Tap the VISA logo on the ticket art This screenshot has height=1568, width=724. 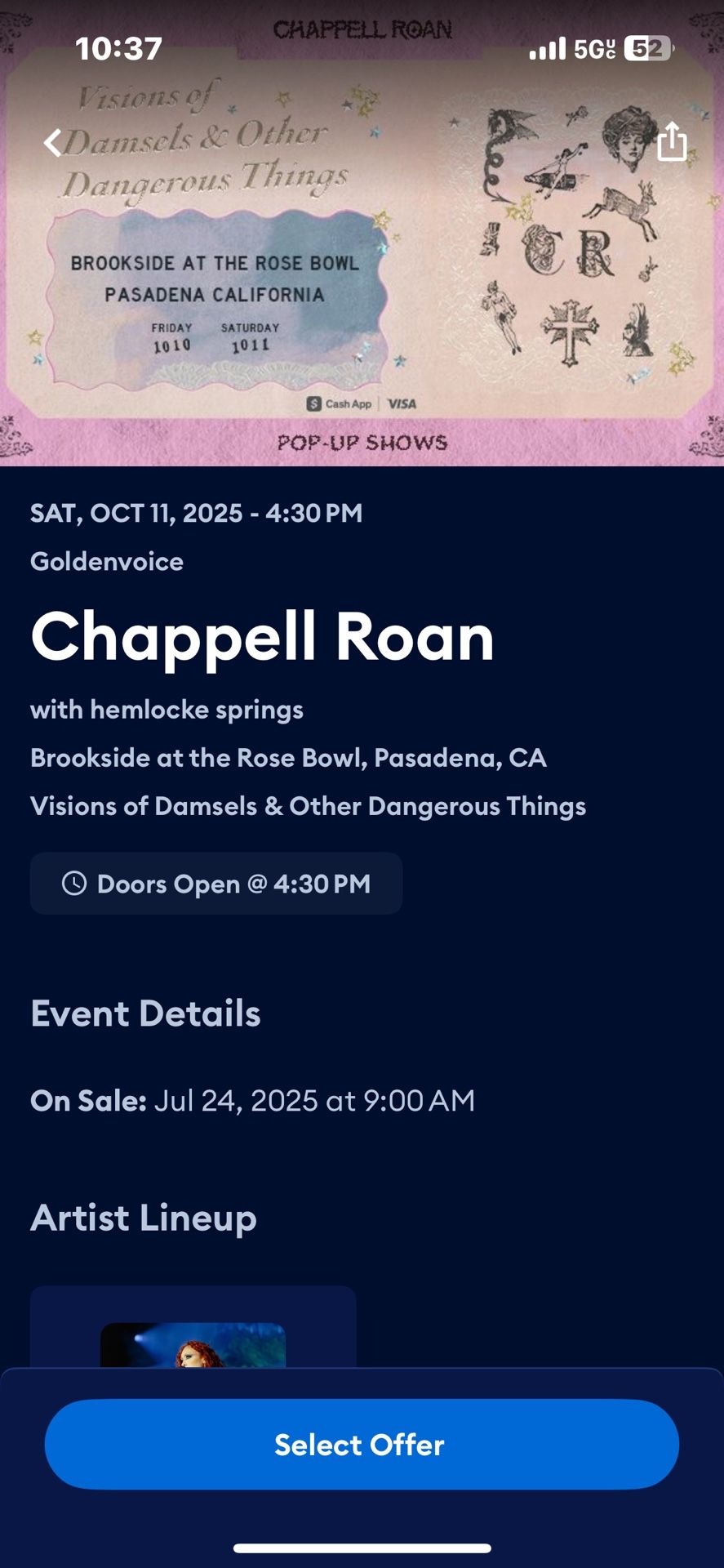(402, 403)
